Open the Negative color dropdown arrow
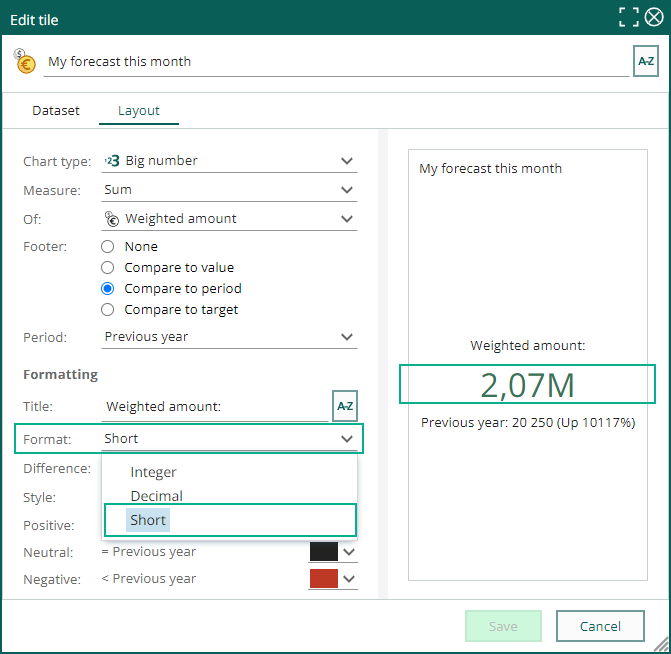The image size is (671, 654). tap(349, 579)
